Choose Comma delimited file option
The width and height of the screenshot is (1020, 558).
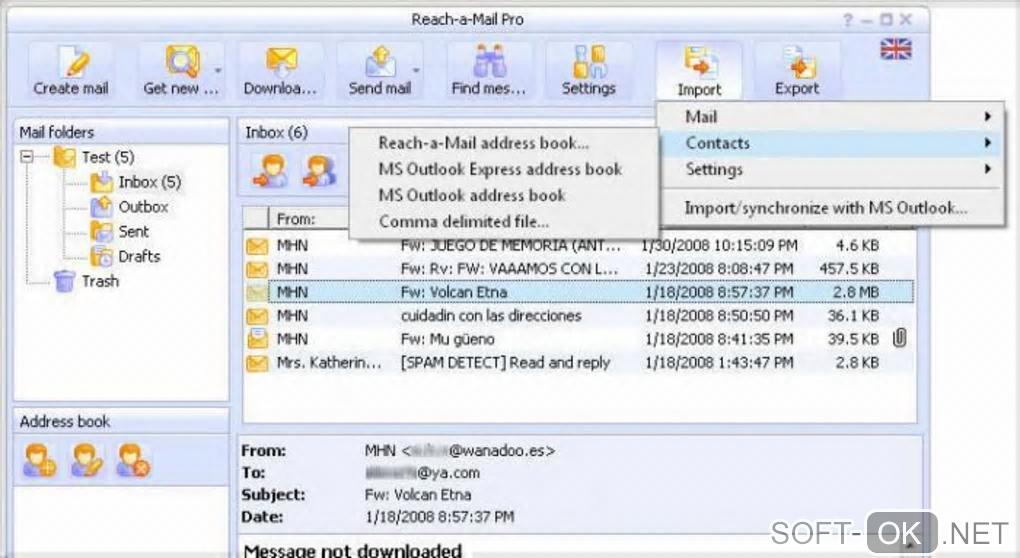click(x=464, y=221)
